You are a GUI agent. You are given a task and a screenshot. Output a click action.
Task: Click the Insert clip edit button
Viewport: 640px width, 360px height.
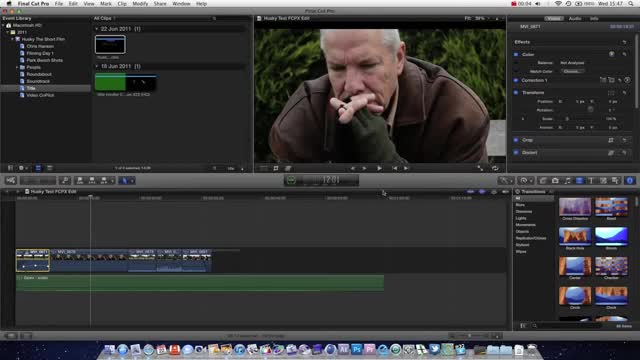[92, 180]
